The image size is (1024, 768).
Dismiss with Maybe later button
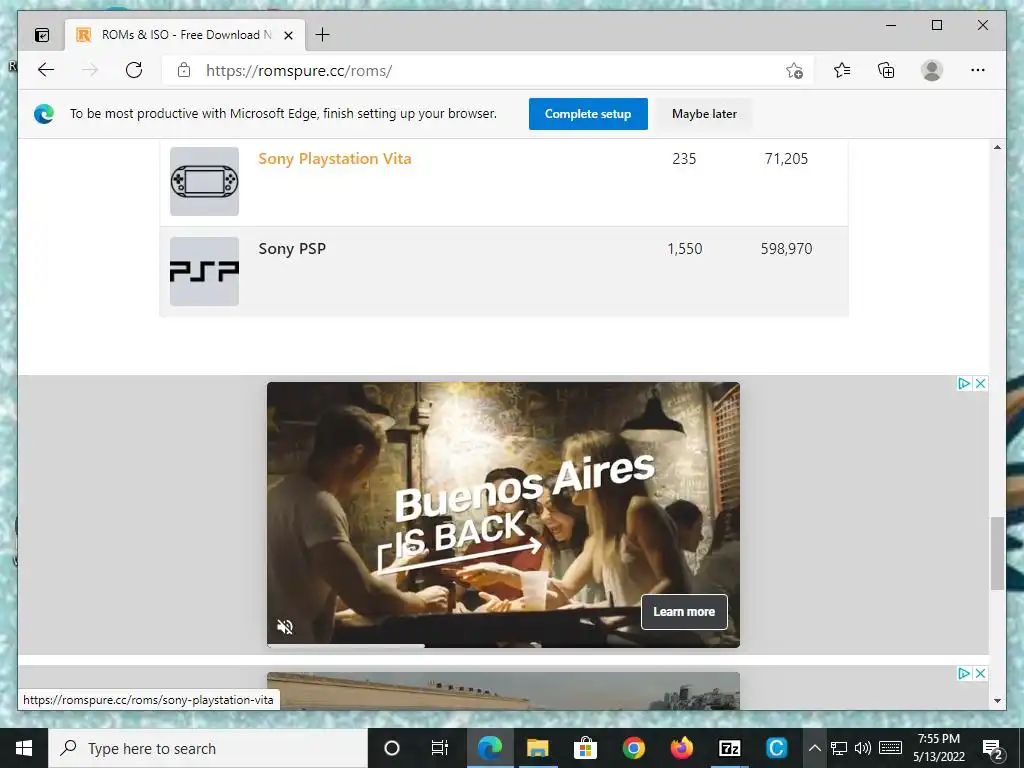(x=704, y=114)
